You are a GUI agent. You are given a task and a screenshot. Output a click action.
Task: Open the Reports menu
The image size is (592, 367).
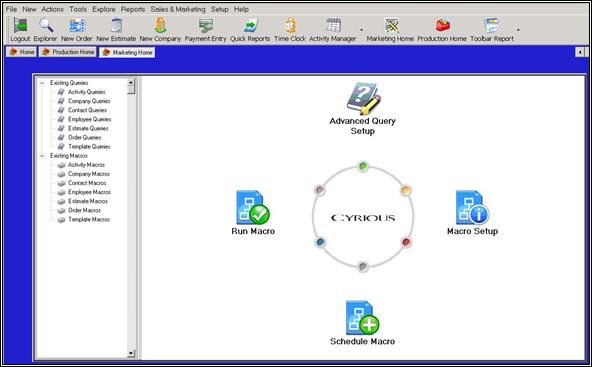133,9
